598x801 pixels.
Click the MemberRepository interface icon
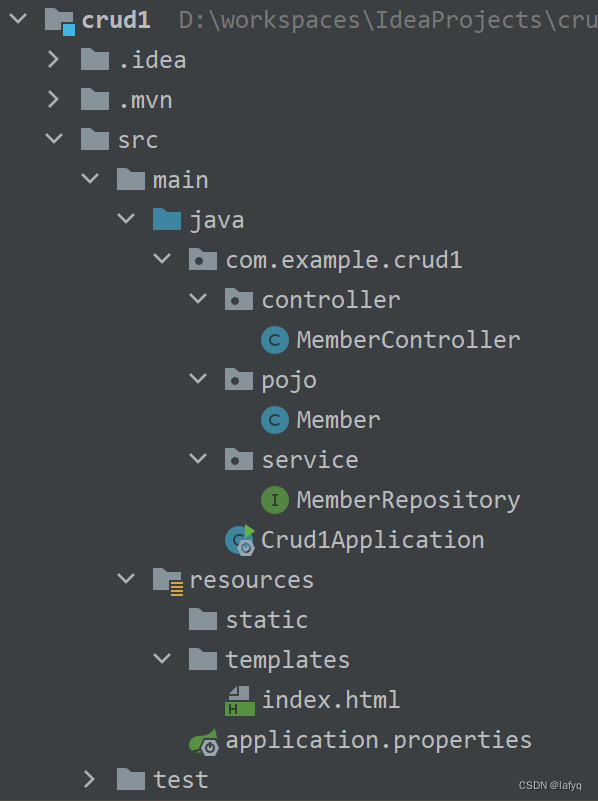click(x=275, y=500)
